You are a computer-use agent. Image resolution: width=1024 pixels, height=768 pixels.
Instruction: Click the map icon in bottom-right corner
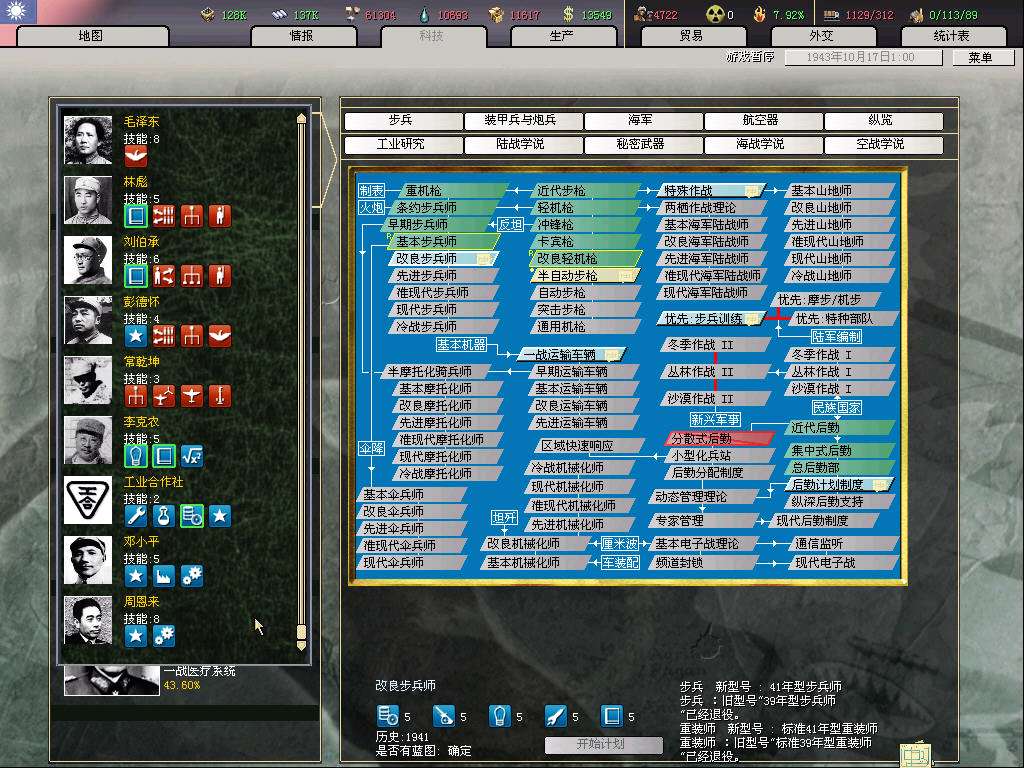click(915, 755)
